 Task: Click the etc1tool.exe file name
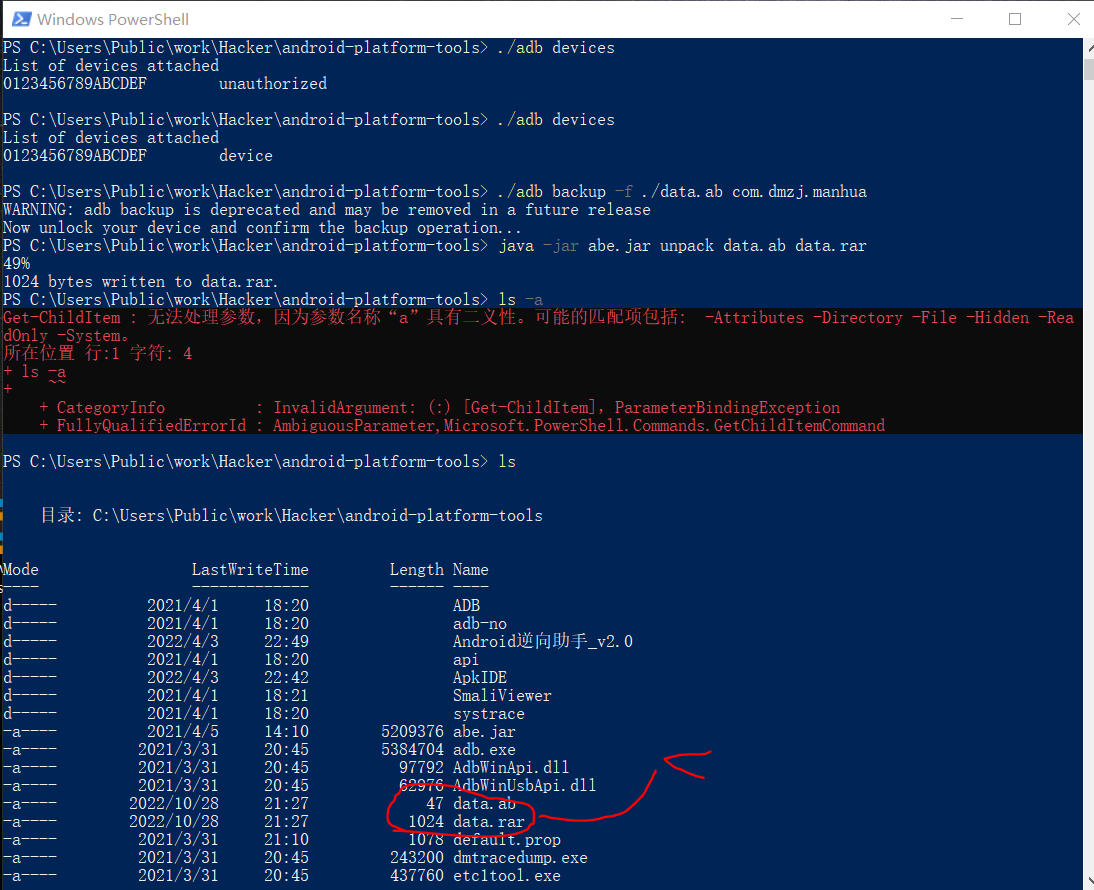[506, 876]
